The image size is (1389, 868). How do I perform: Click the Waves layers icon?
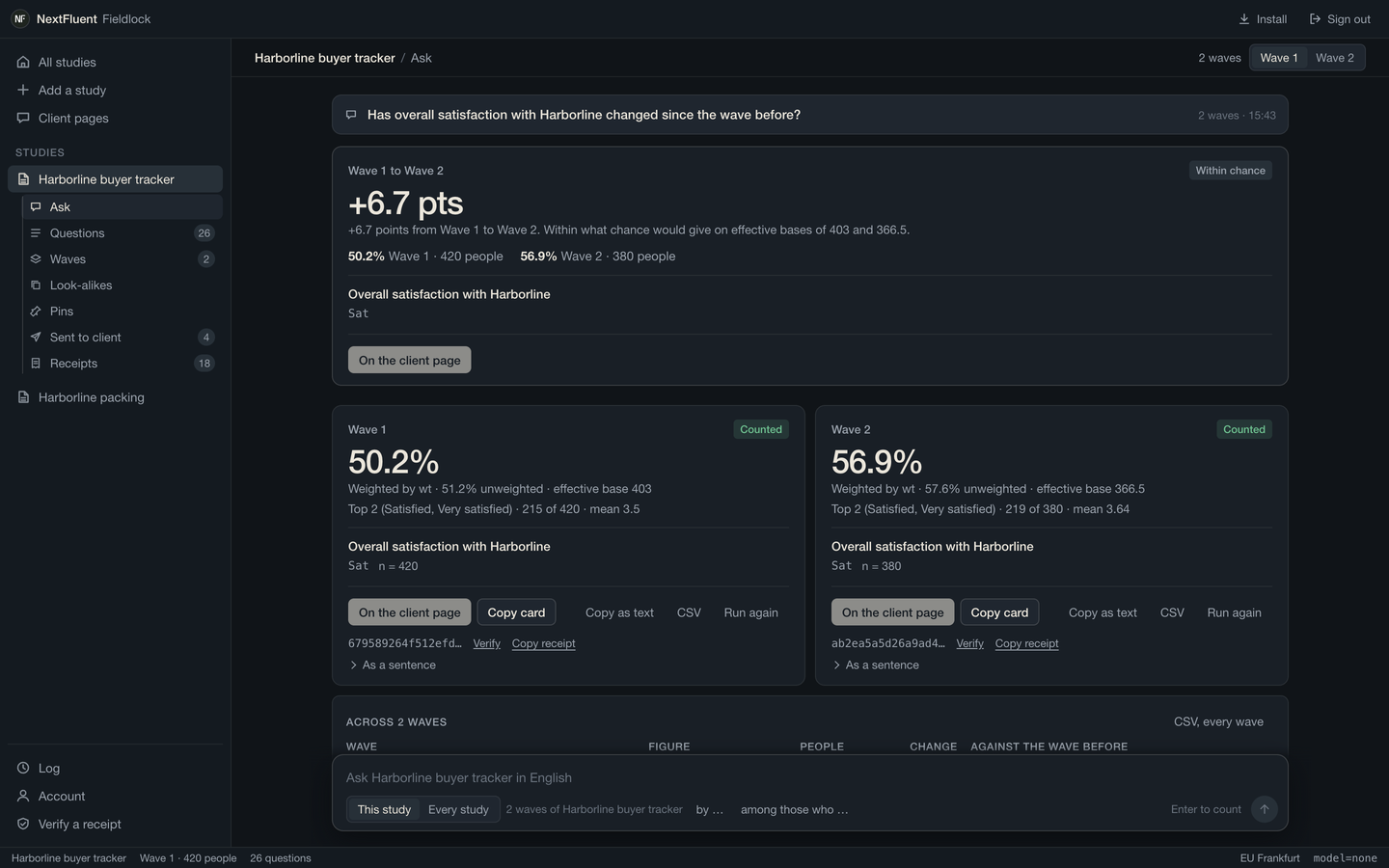[36, 259]
